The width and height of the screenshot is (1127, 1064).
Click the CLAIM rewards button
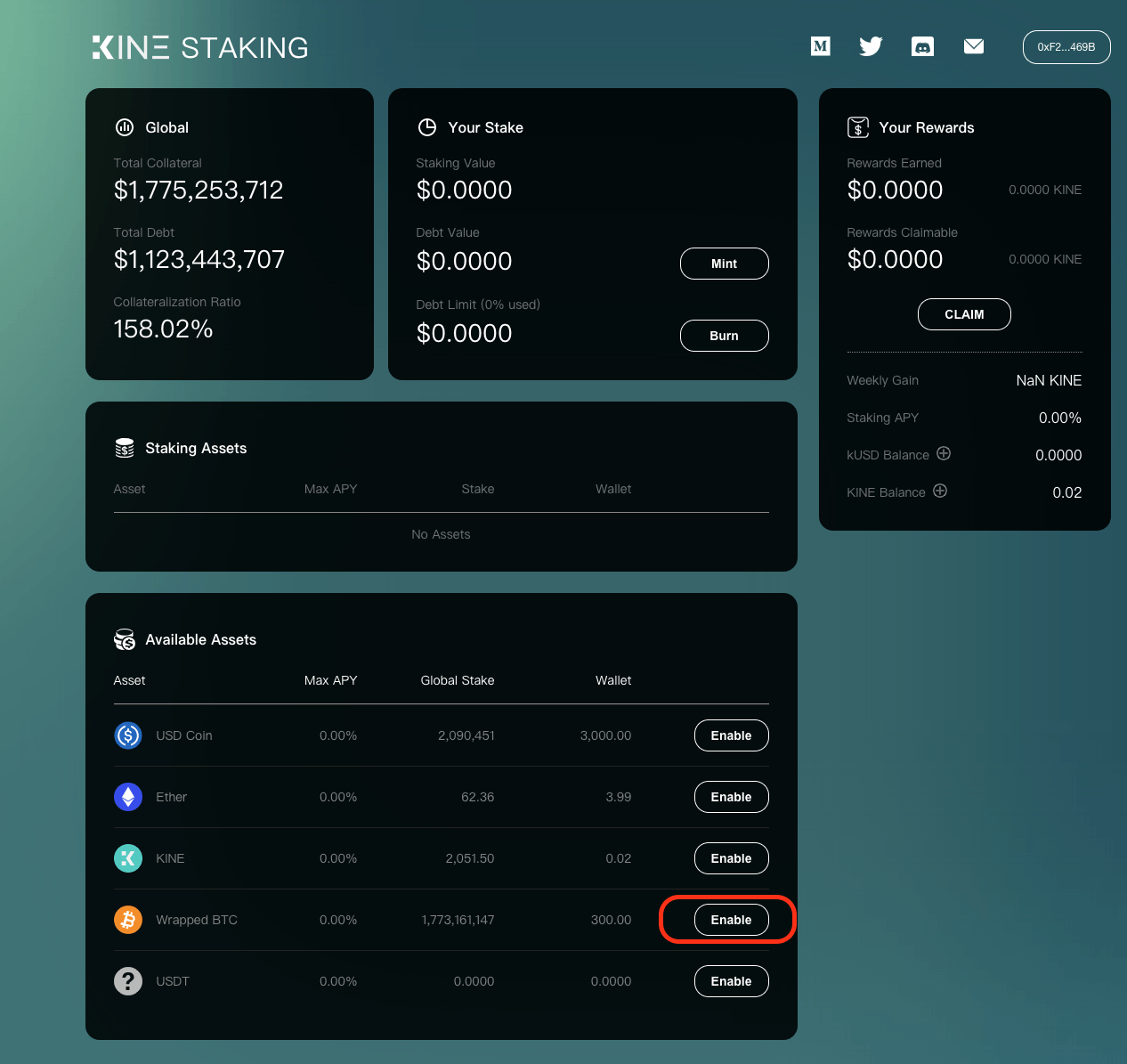[964, 314]
